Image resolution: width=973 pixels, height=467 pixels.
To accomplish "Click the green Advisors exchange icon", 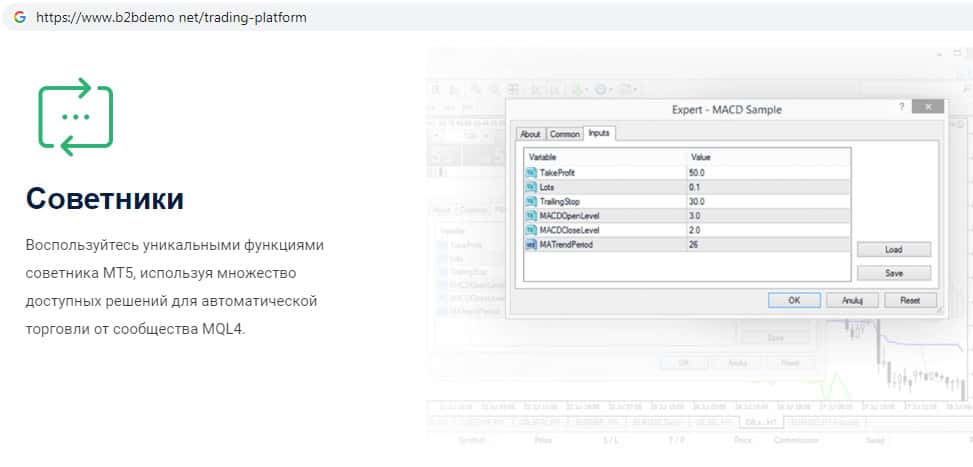I will [75, 117].
